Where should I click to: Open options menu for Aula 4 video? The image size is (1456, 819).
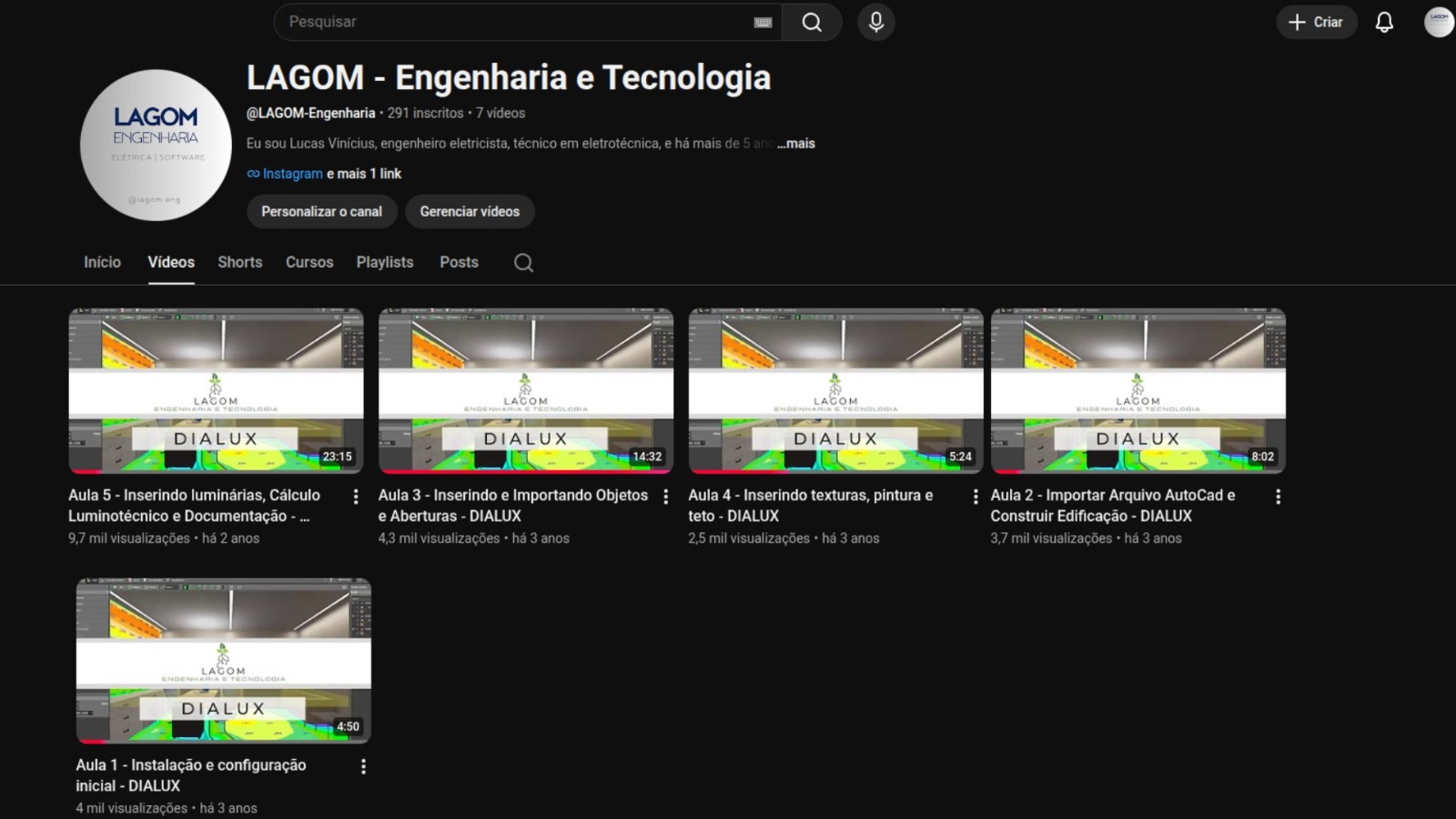(976, 497)
